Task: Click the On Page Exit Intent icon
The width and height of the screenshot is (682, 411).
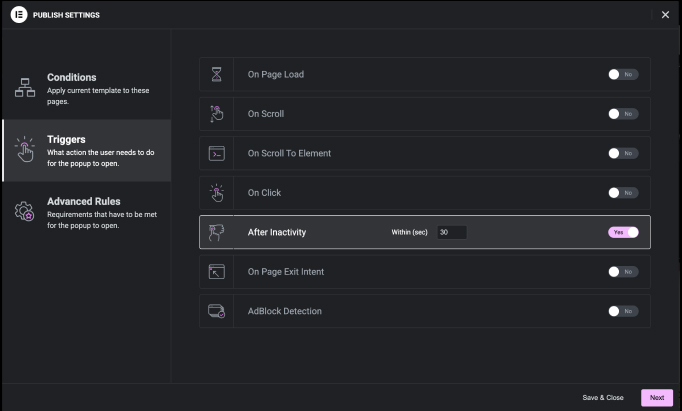Action: tap(216, 271)
